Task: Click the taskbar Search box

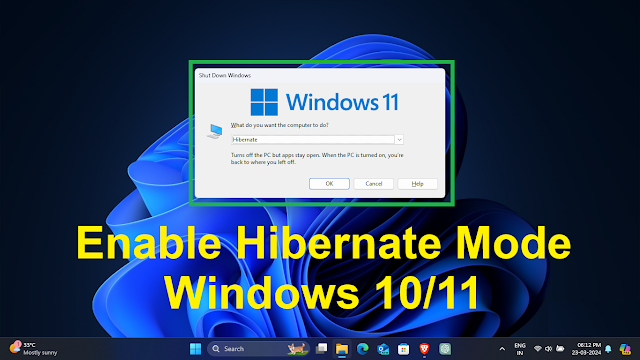Action: (x=258, y=349)
